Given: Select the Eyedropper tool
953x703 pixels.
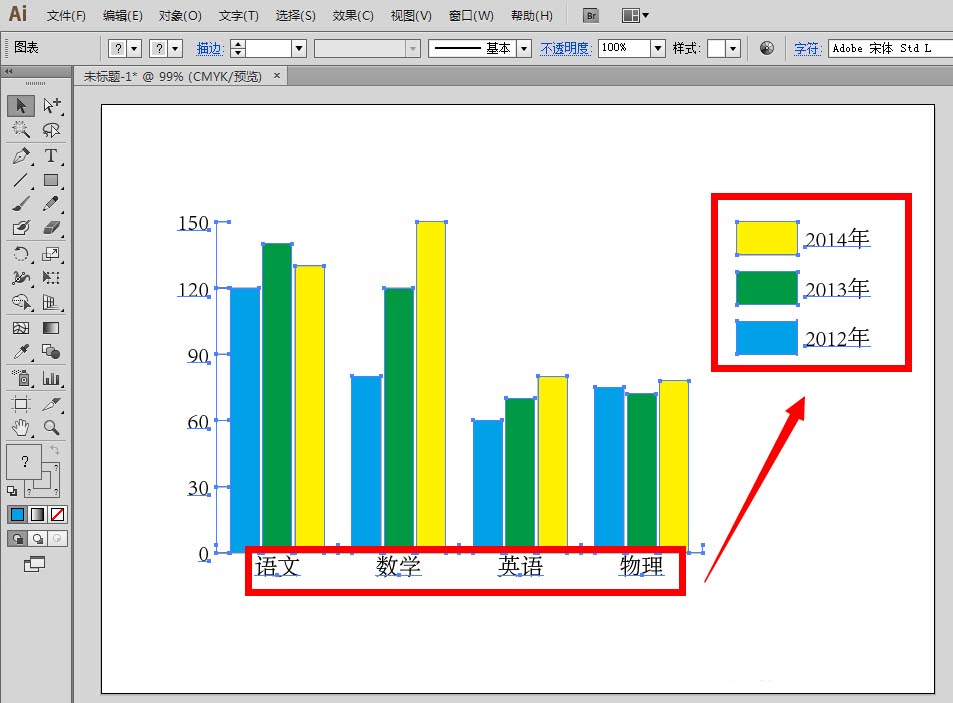Looking at the screenshot, I should 21,352.
